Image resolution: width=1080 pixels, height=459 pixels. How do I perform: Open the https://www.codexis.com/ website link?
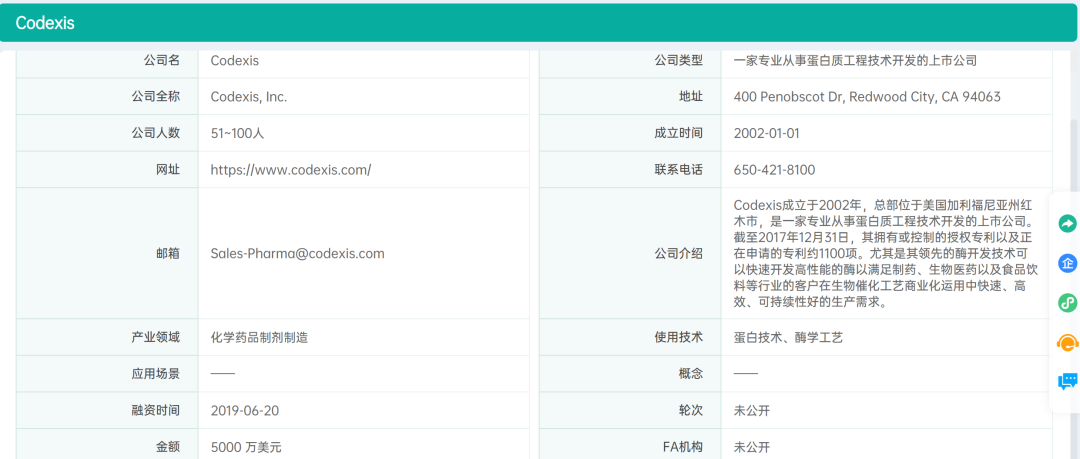290,170
